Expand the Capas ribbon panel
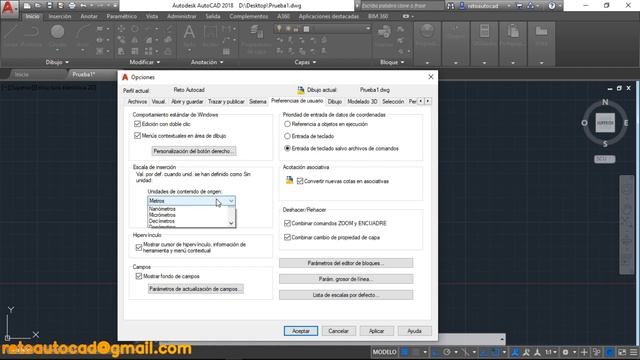This screenshot has height=360, width=640. click(x=305, y=62)
